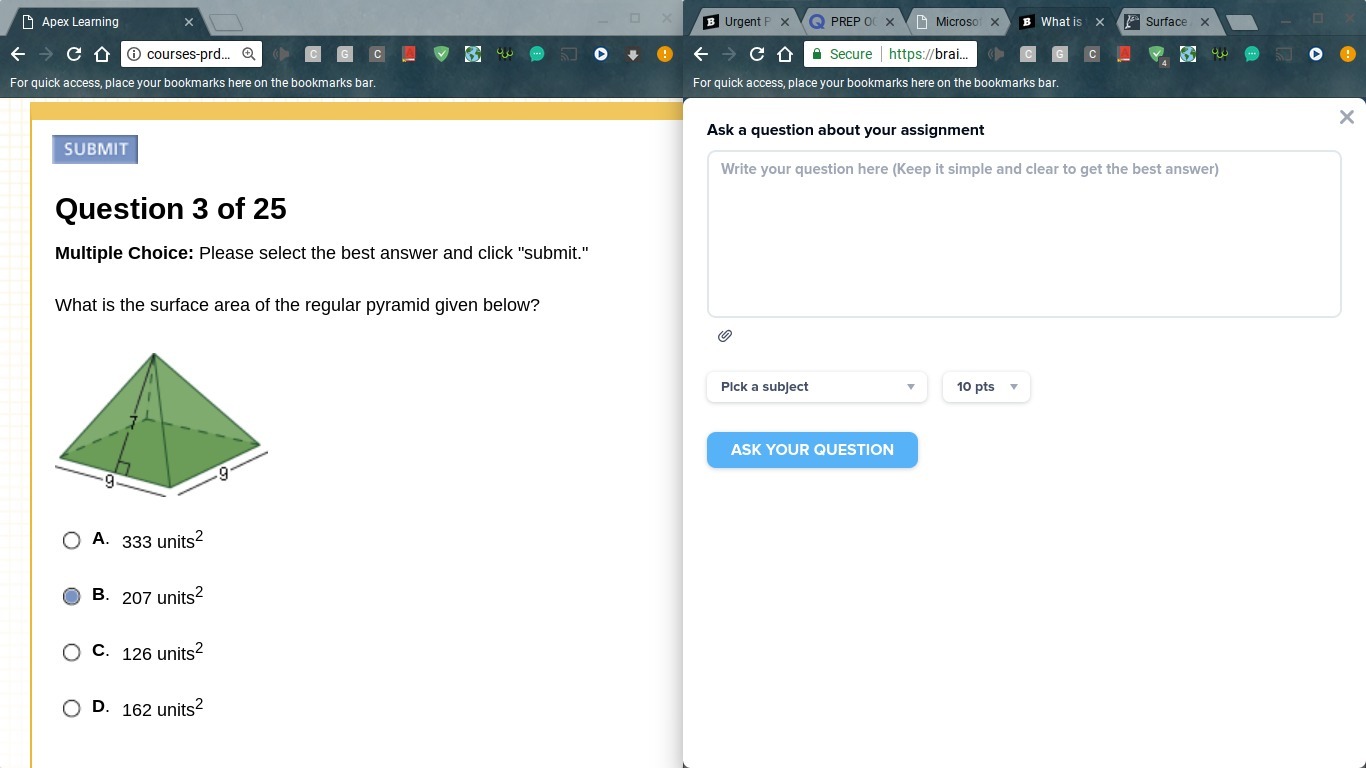
Task: Switch to the What is tab
Action: 1061,22
